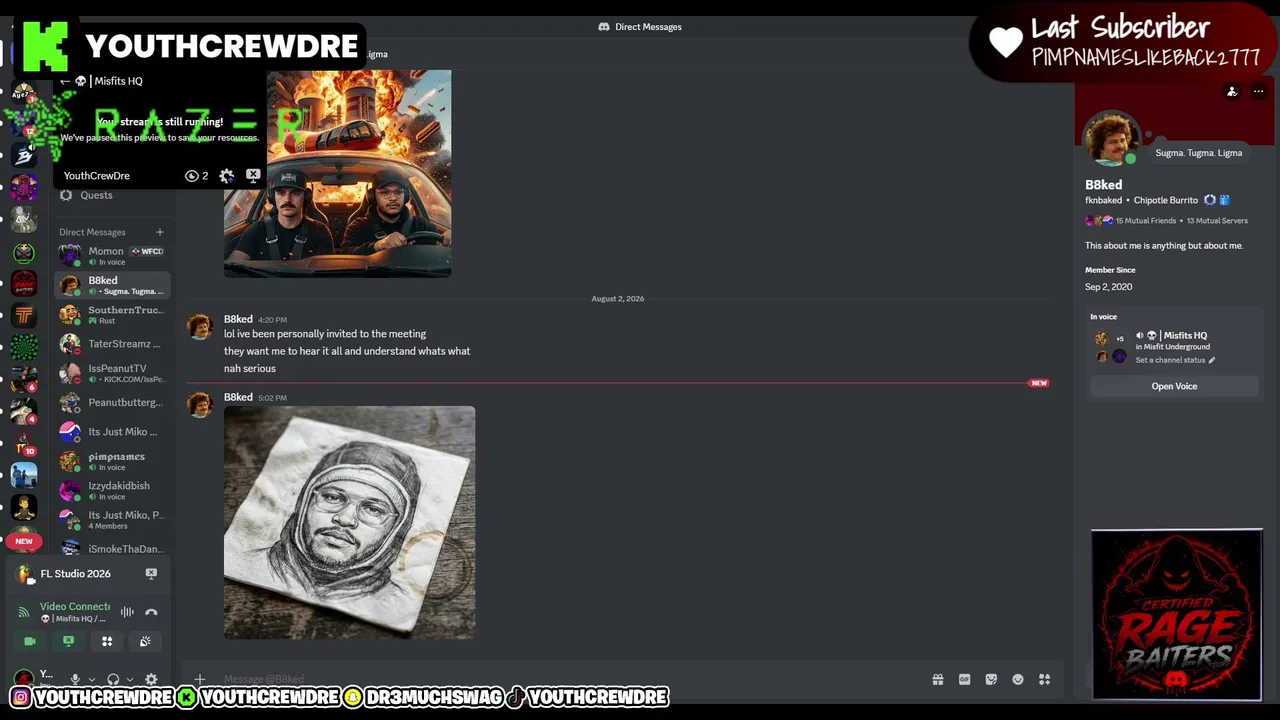Toggle camera in voice panel
Image resolution: width=1280 pixels, height=720 pixels.
pos(30,641)
